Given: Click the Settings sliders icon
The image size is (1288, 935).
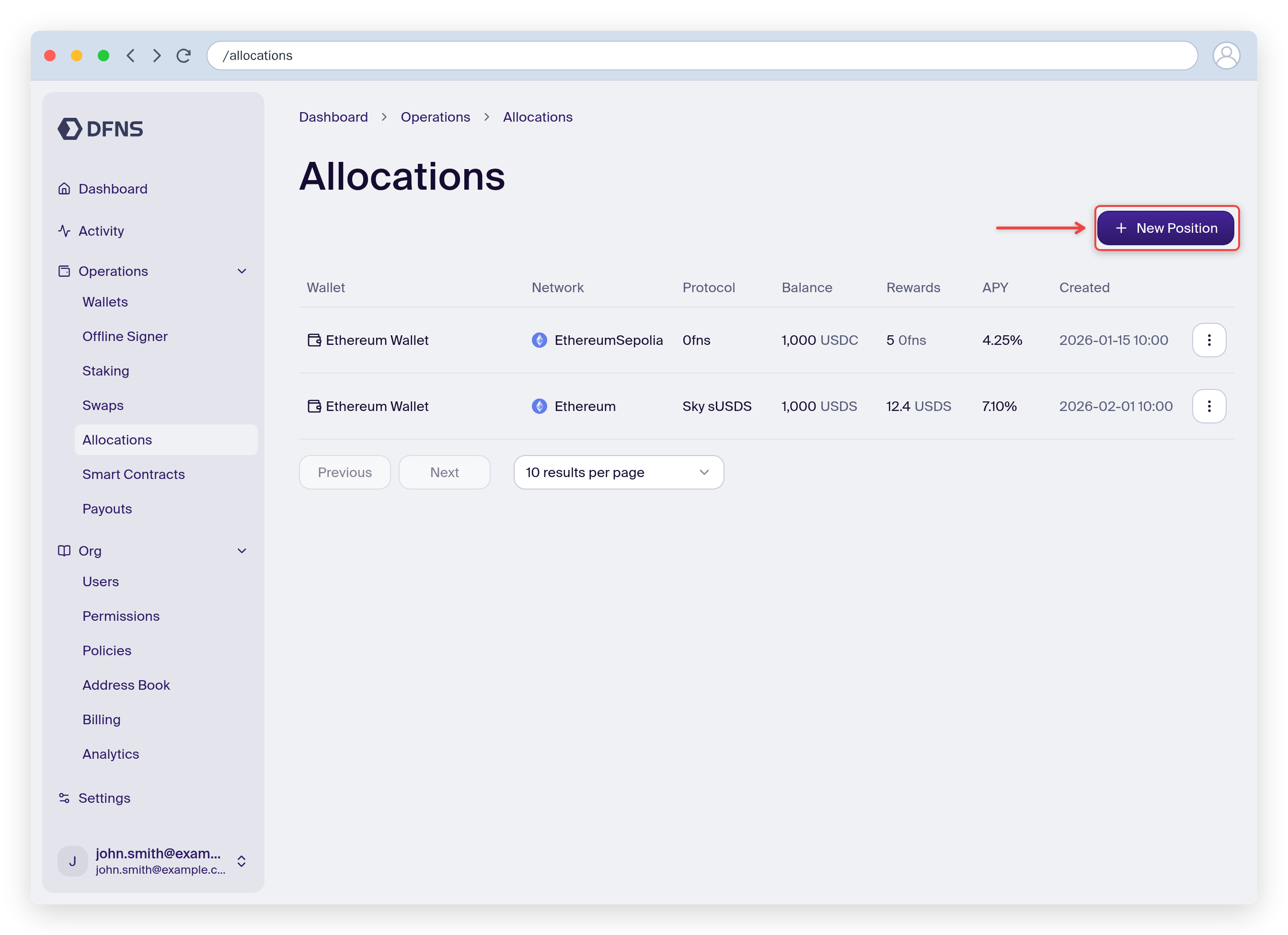Looking at the screenshot, I should point(64,798).
